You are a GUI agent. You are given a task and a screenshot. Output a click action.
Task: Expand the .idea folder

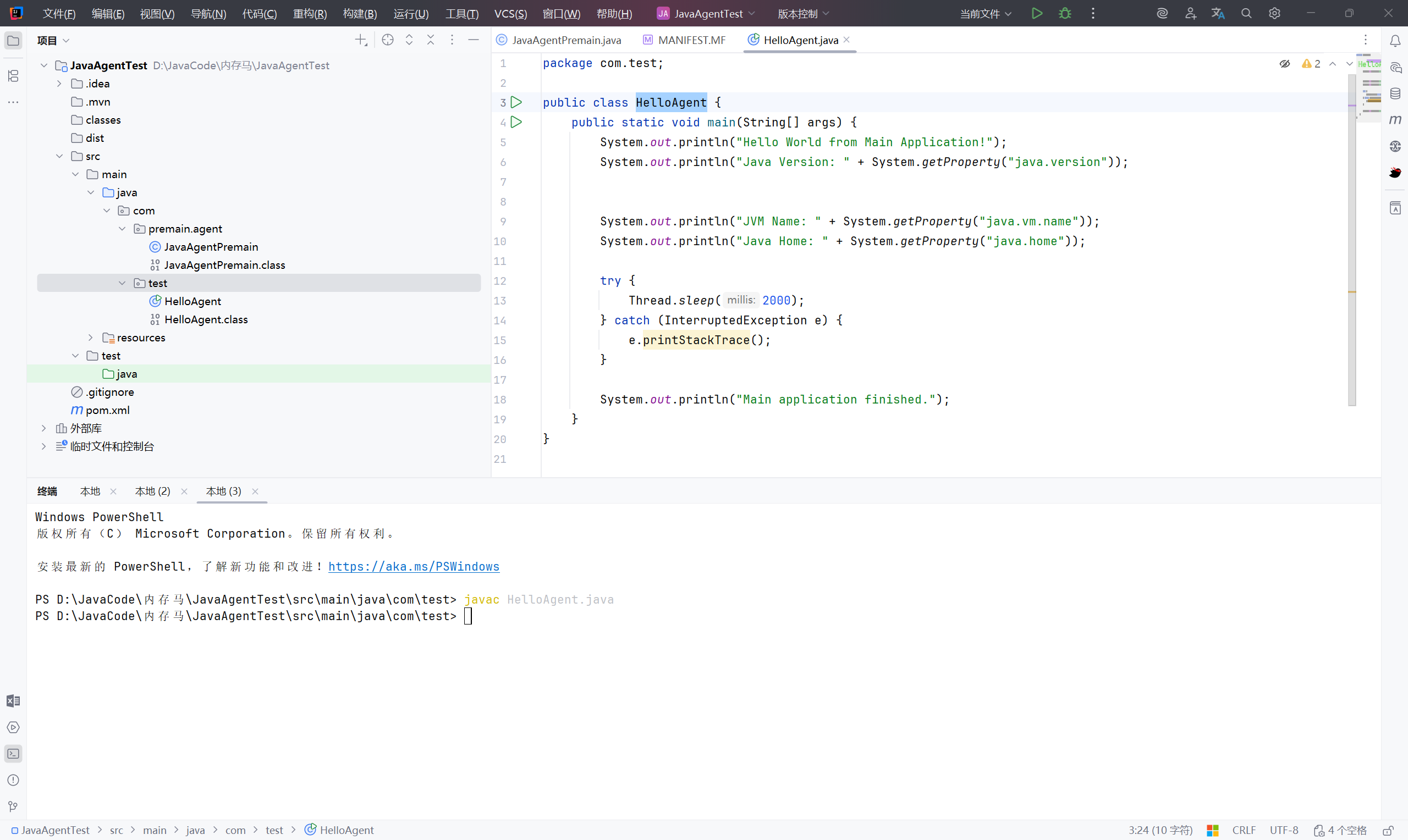[x=59, y=84]
